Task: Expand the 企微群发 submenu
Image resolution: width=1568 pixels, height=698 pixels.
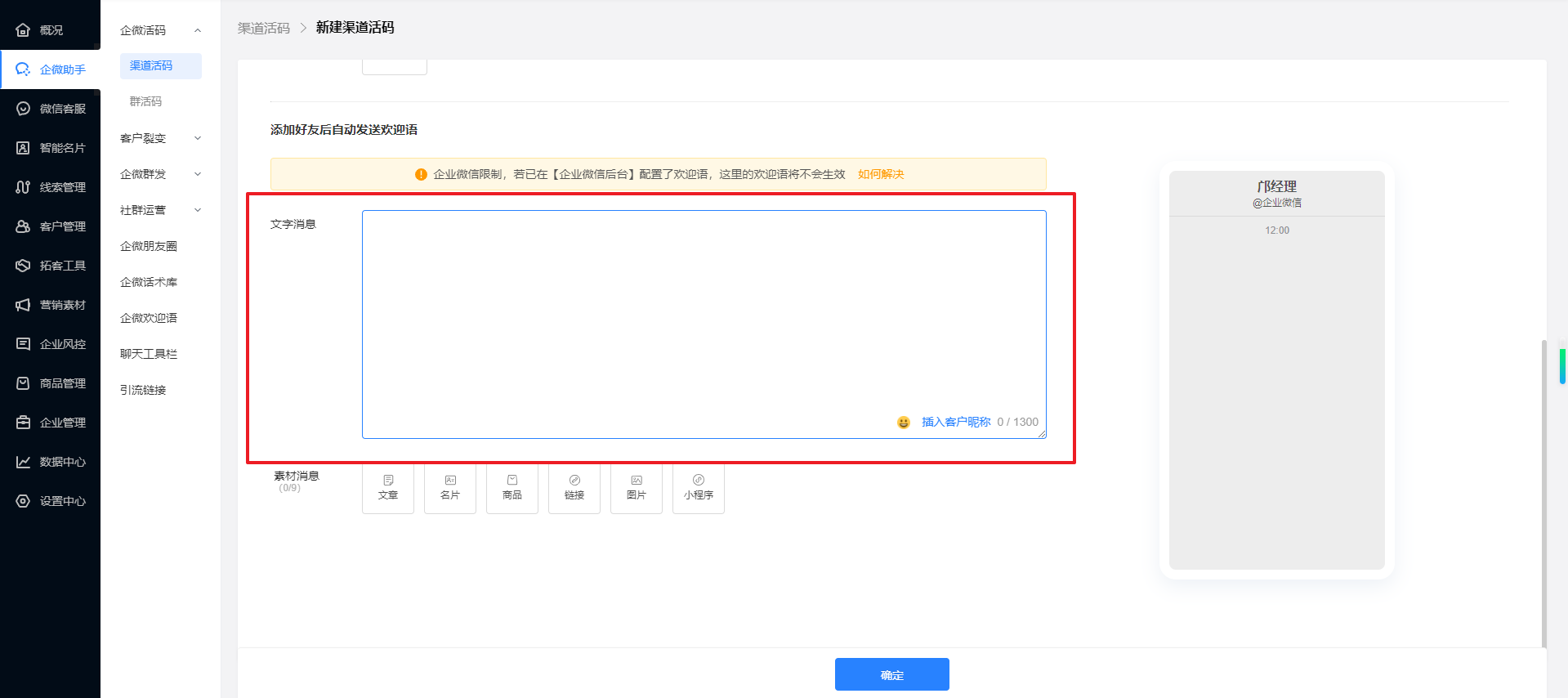Action: [198, 174]
